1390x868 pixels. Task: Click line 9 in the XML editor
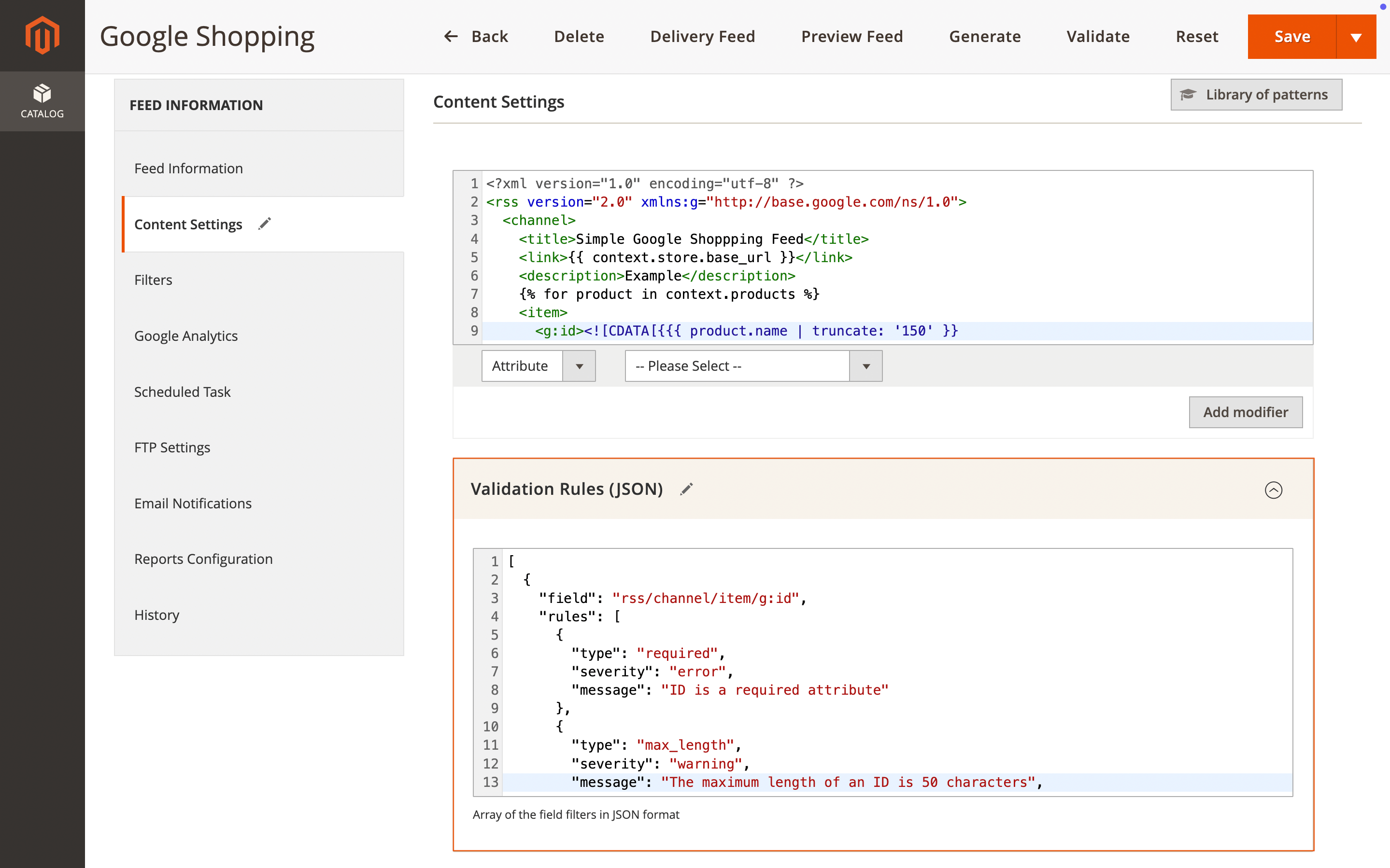pos(746,331)
